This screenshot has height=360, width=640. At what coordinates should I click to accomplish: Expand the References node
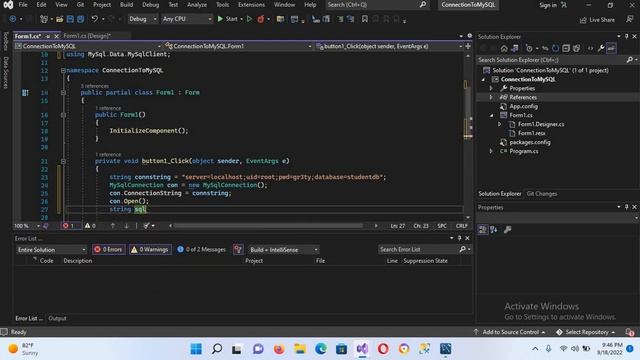(491, 97)
